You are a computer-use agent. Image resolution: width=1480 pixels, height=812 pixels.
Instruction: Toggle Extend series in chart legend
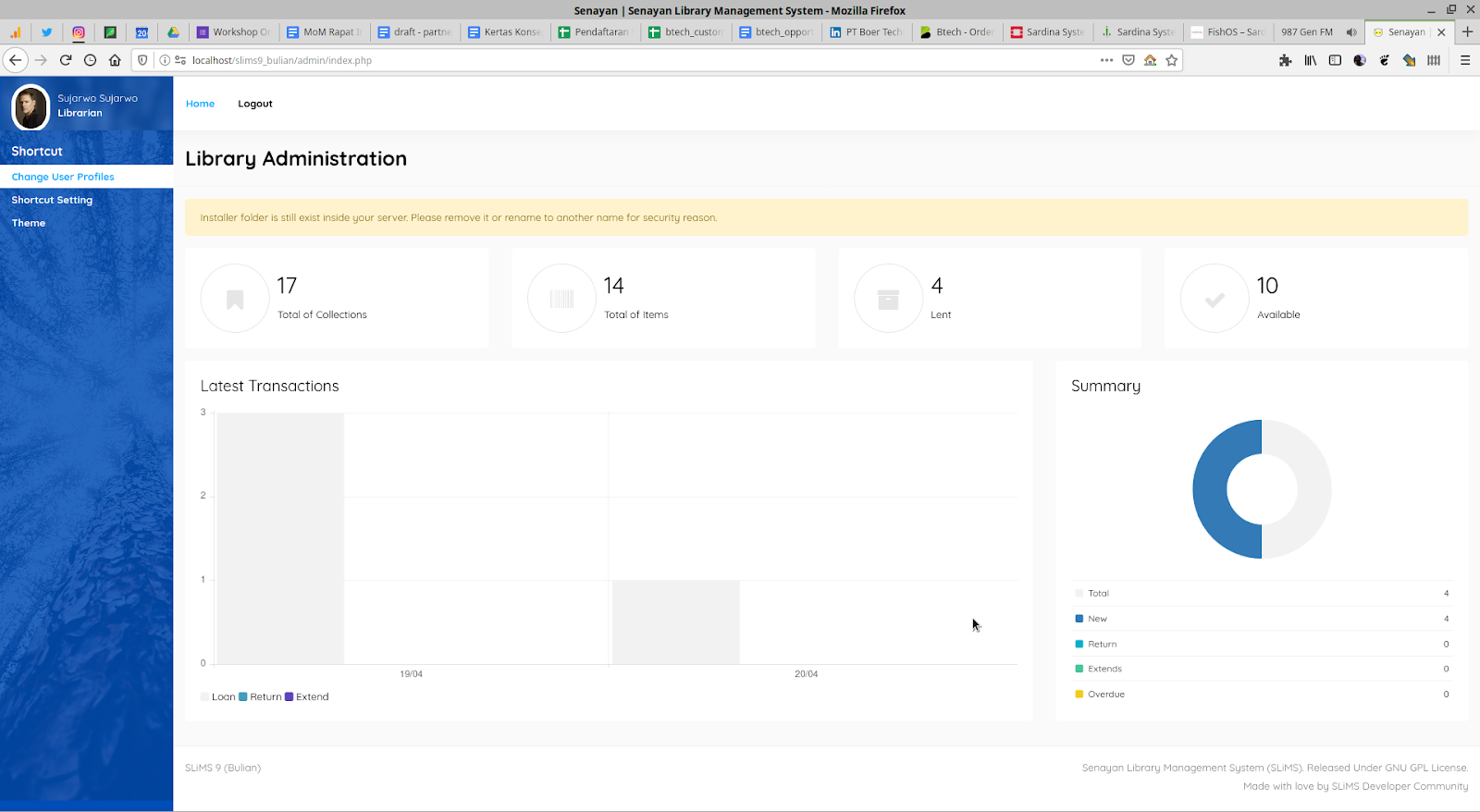tap(307, 696)
